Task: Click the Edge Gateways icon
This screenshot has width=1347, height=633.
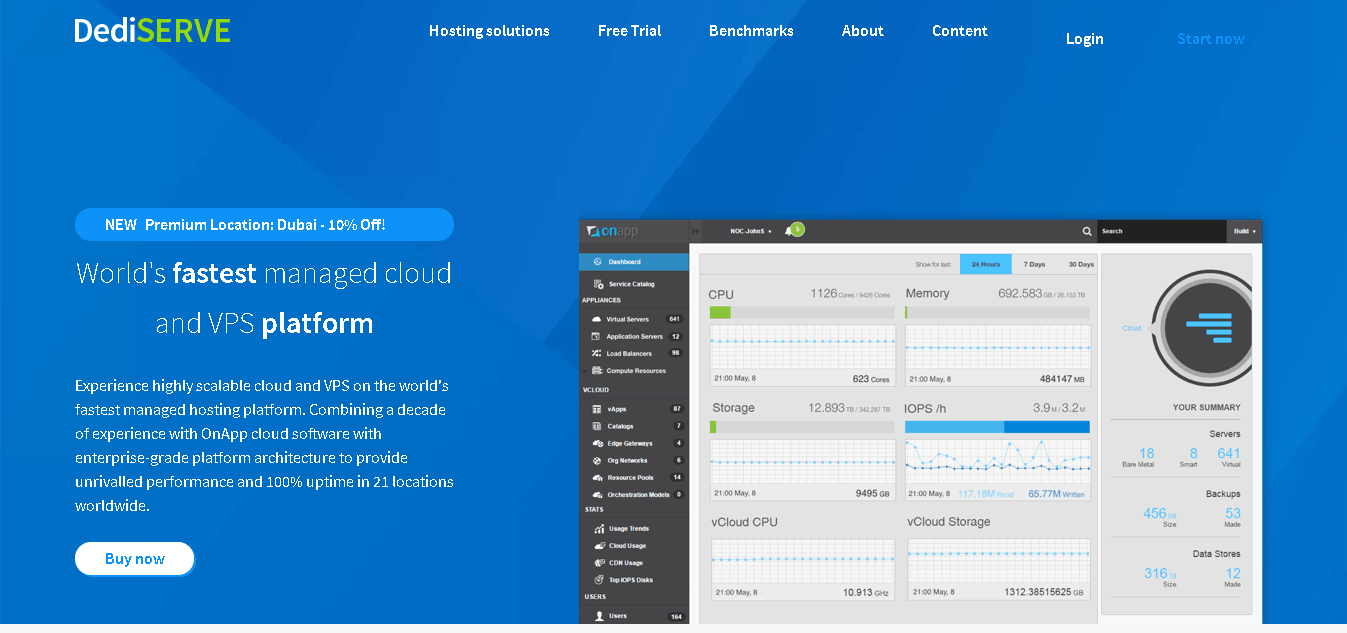Action: click(x=597, y=443)
